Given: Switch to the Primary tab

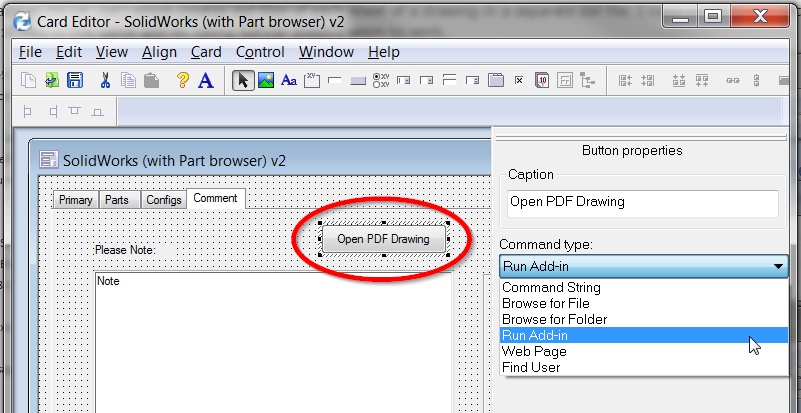Looking at the screenshot, I should pyautogui.click(x=76, y=200).
